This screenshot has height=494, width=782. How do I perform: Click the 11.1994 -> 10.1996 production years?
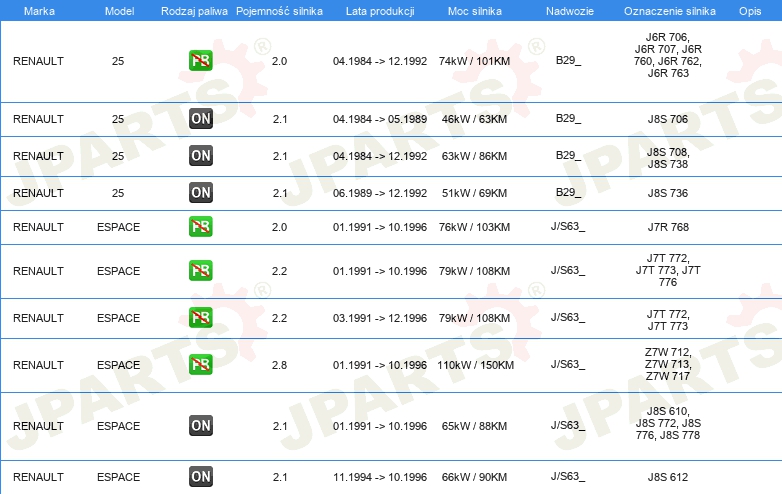(380, 477)
